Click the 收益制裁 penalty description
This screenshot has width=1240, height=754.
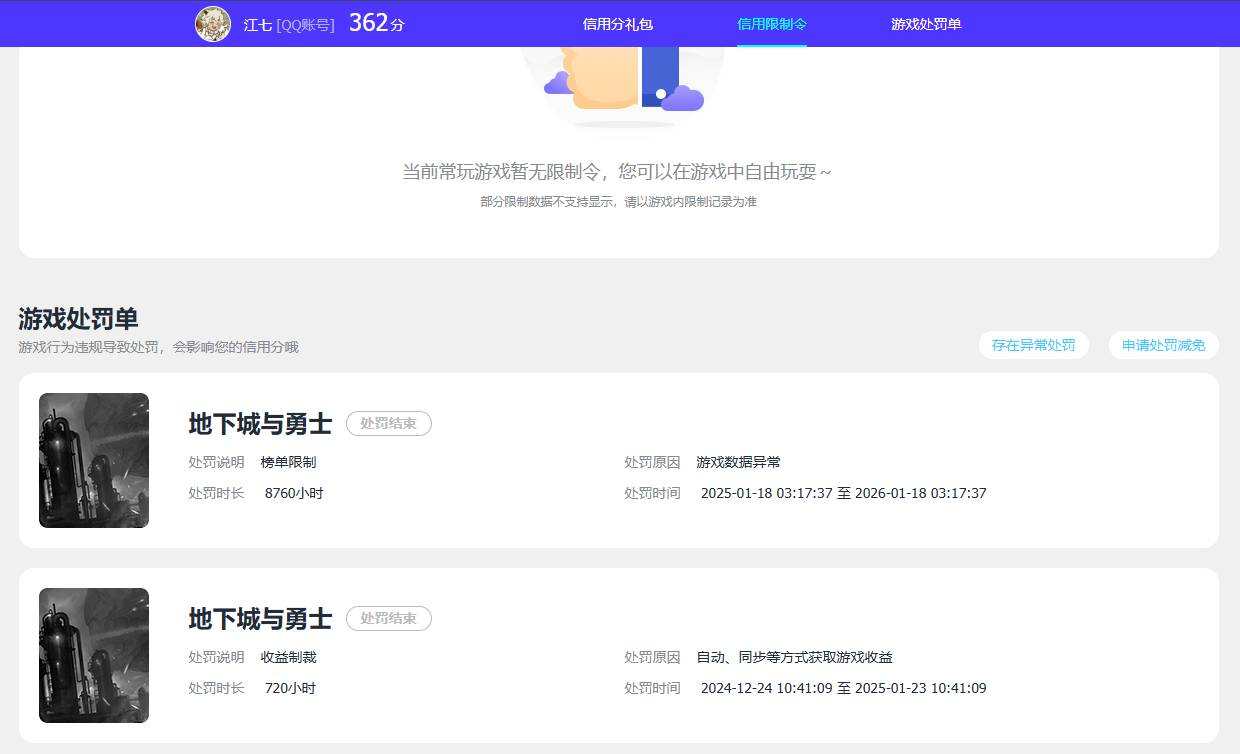tap(288, 657)
